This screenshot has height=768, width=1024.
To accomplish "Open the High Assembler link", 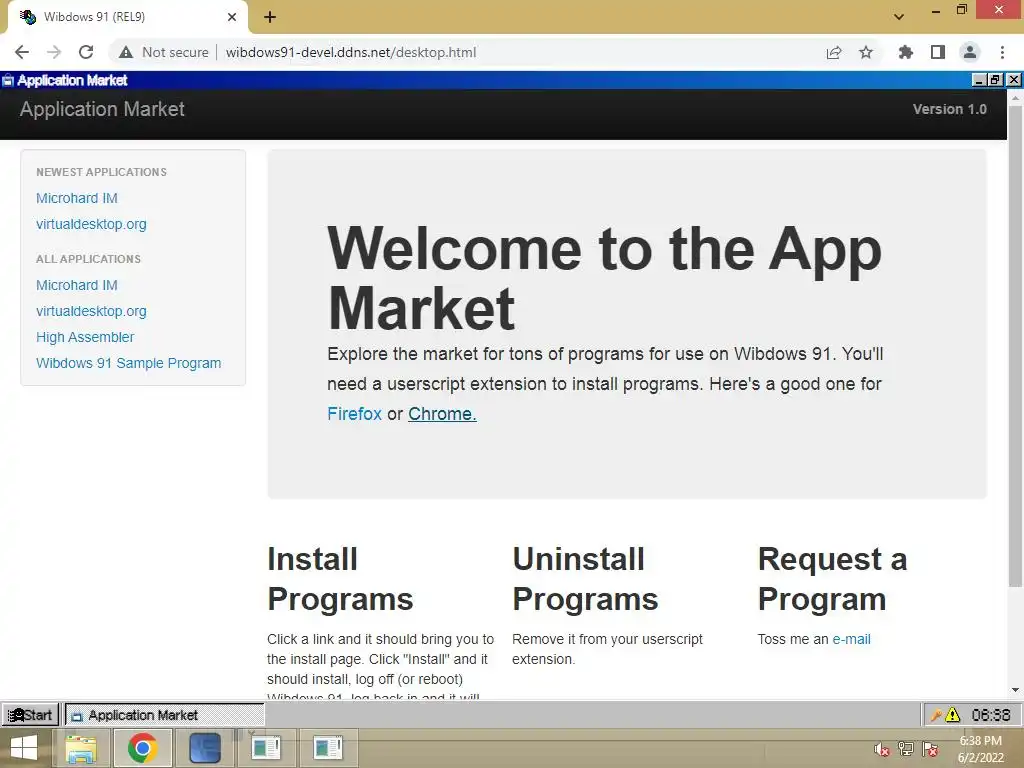I will (85, 337).
